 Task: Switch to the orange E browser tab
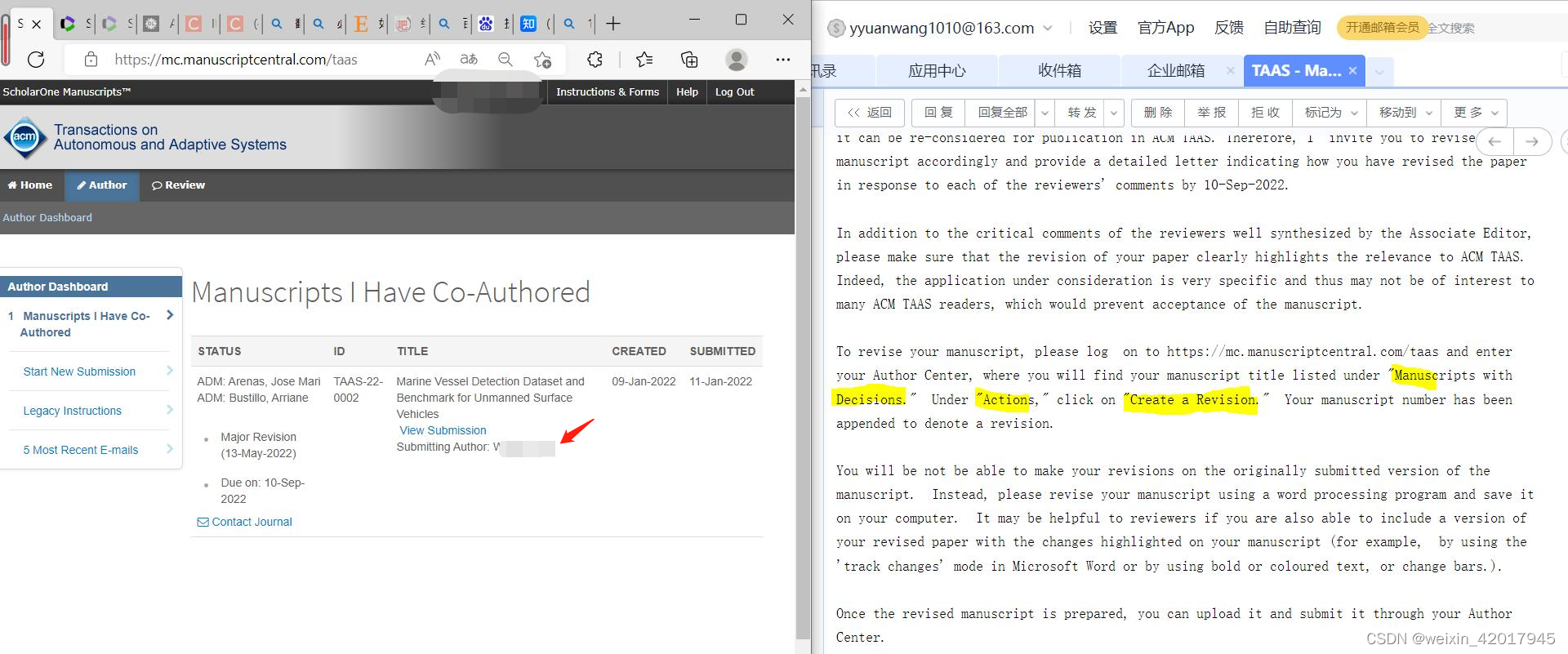[361, 24]
